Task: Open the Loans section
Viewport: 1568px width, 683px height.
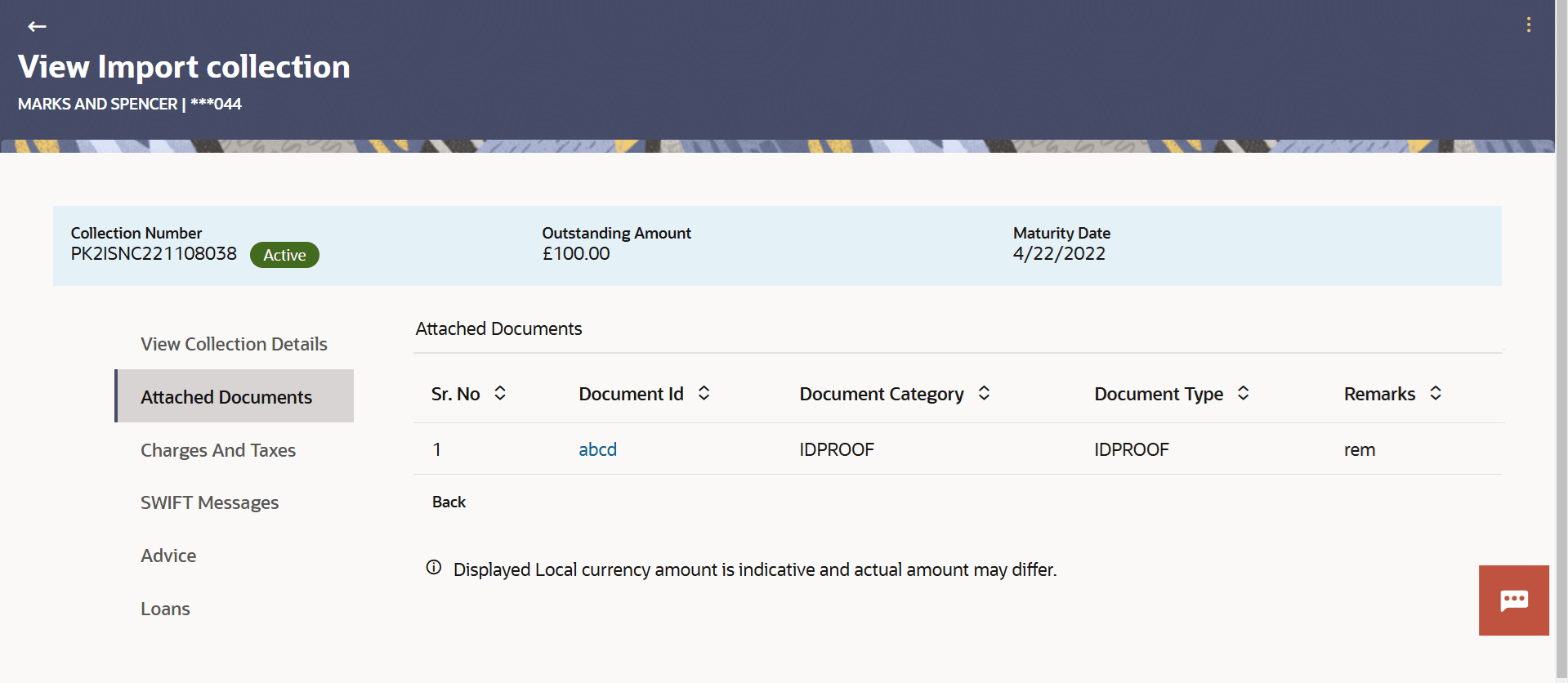Action: (x=165, y=609)
